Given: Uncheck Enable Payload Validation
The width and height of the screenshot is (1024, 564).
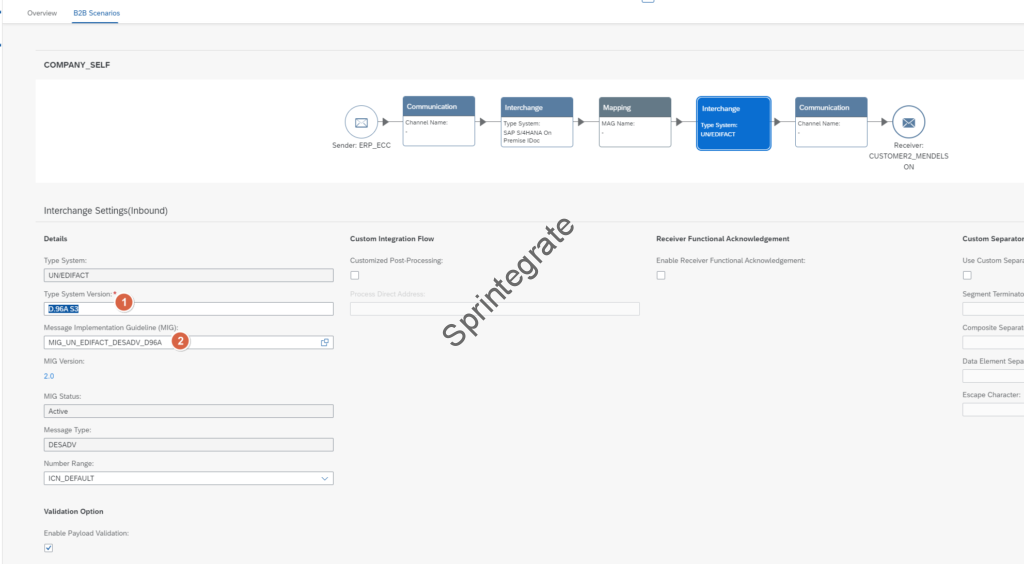Looking at the screenshot, I should tap(49, 548).
